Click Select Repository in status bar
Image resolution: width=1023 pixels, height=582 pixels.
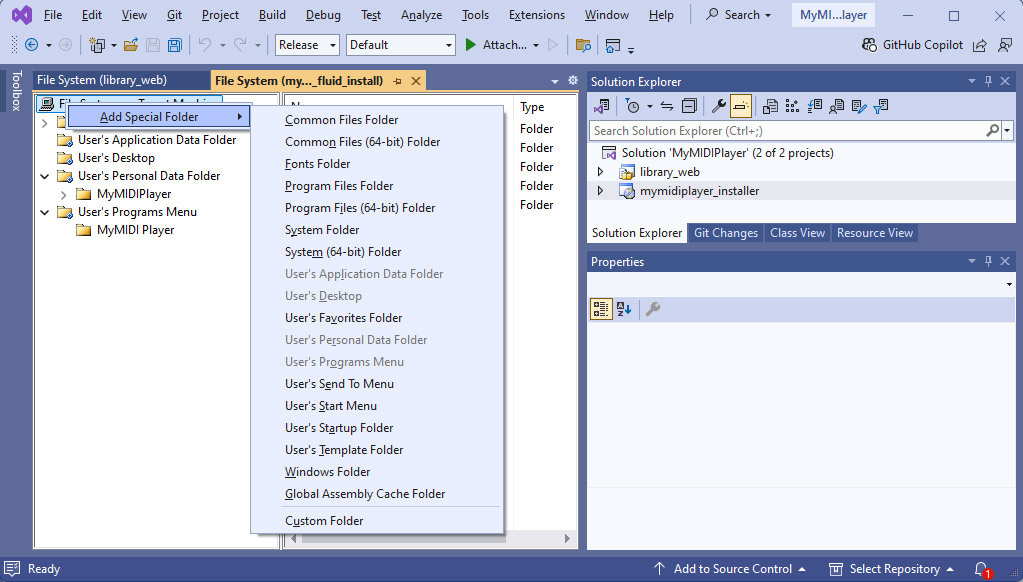tap(891, 569)
